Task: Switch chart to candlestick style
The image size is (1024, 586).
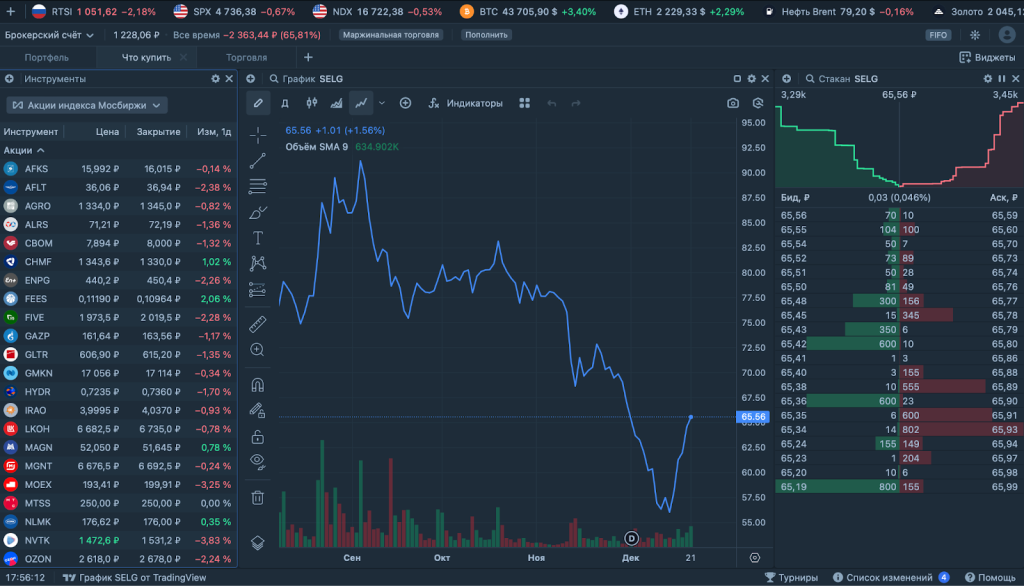Action: click(x=311, y=103)
